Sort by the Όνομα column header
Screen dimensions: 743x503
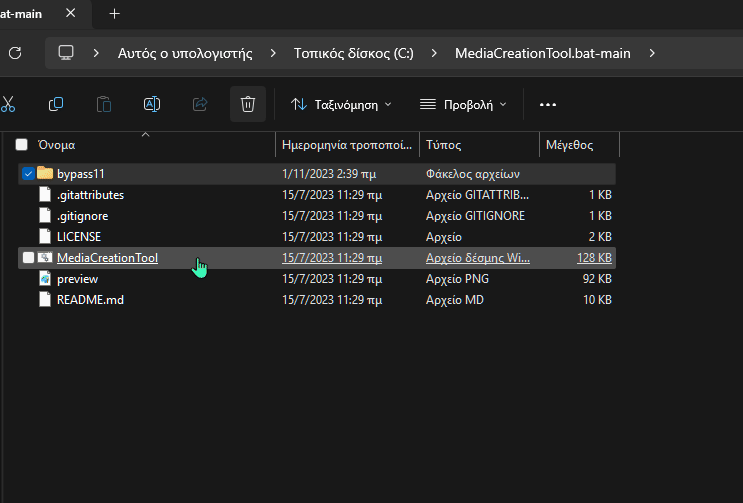(56, 145)
